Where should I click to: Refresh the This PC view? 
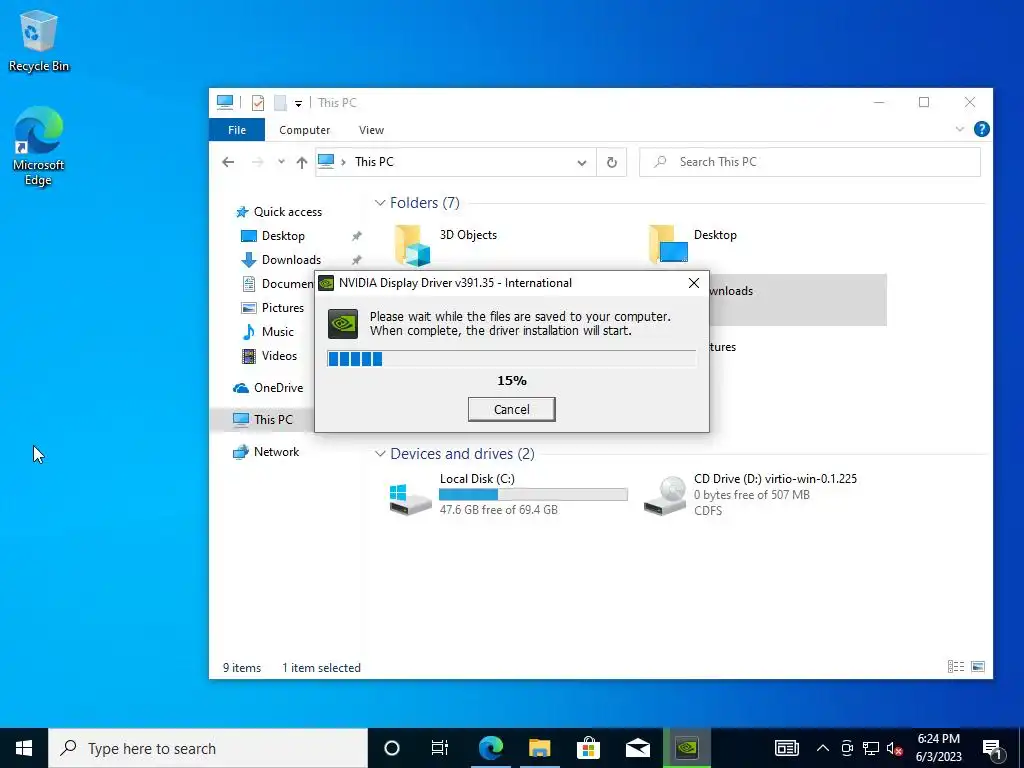tap(611, 162)
